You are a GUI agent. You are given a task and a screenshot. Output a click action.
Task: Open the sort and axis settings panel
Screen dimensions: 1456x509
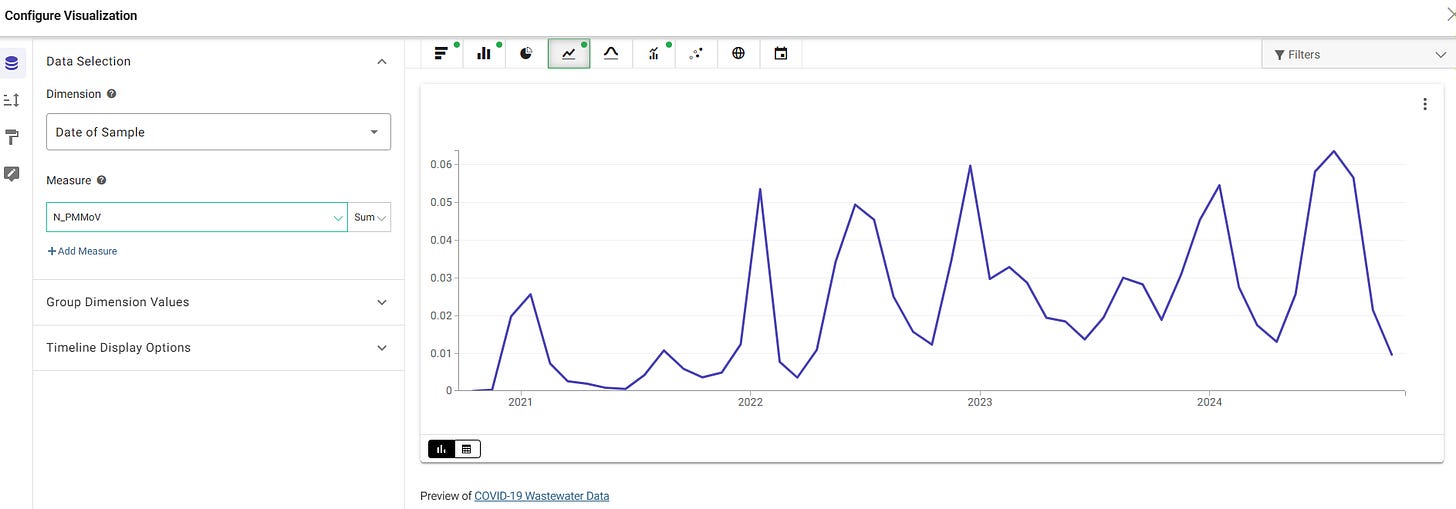pos(12,100)
